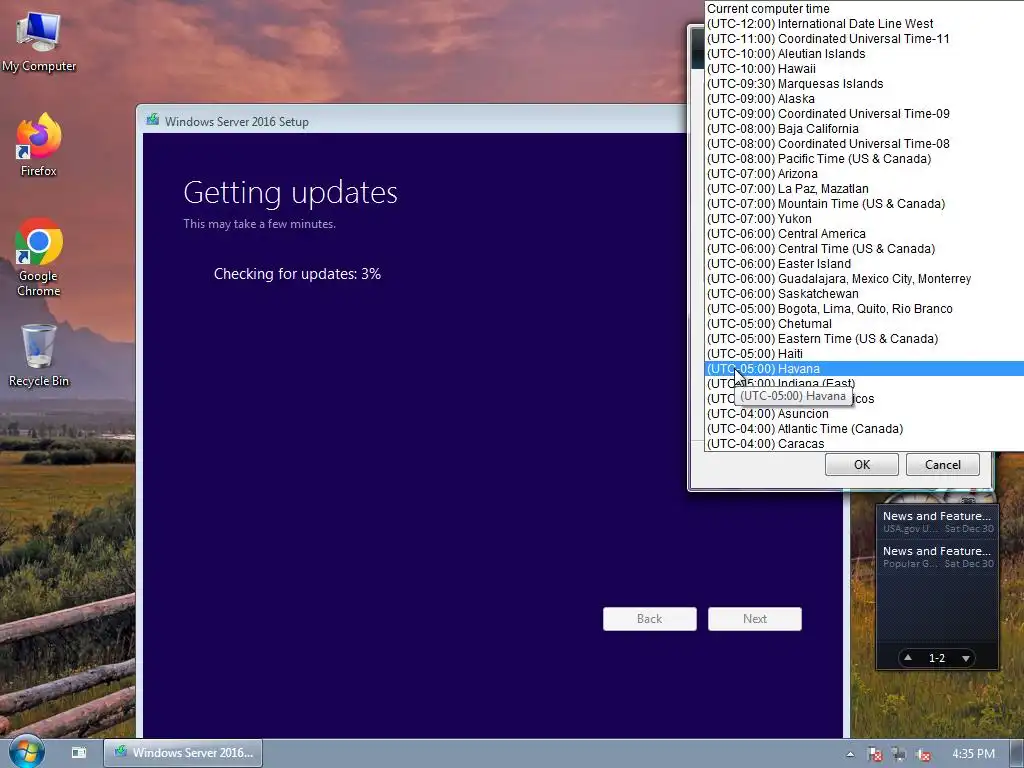Open the USA.gov News and Features headline
The width and height of the screenshot is (1024, 768).
pyautogui.click(x=937, y=522)
